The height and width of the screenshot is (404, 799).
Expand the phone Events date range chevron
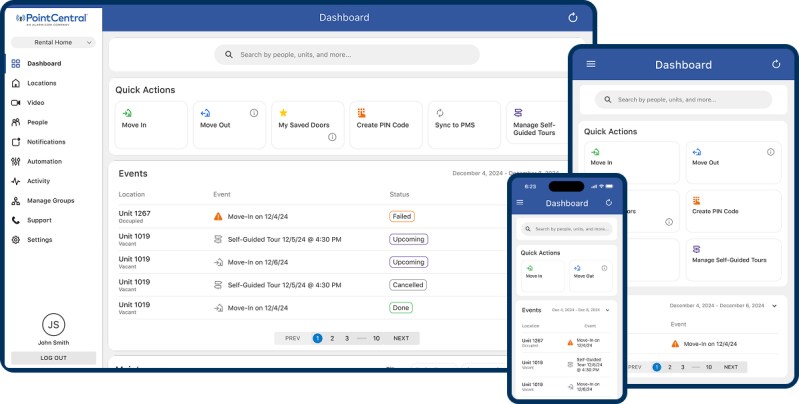[x=607, y=310]
